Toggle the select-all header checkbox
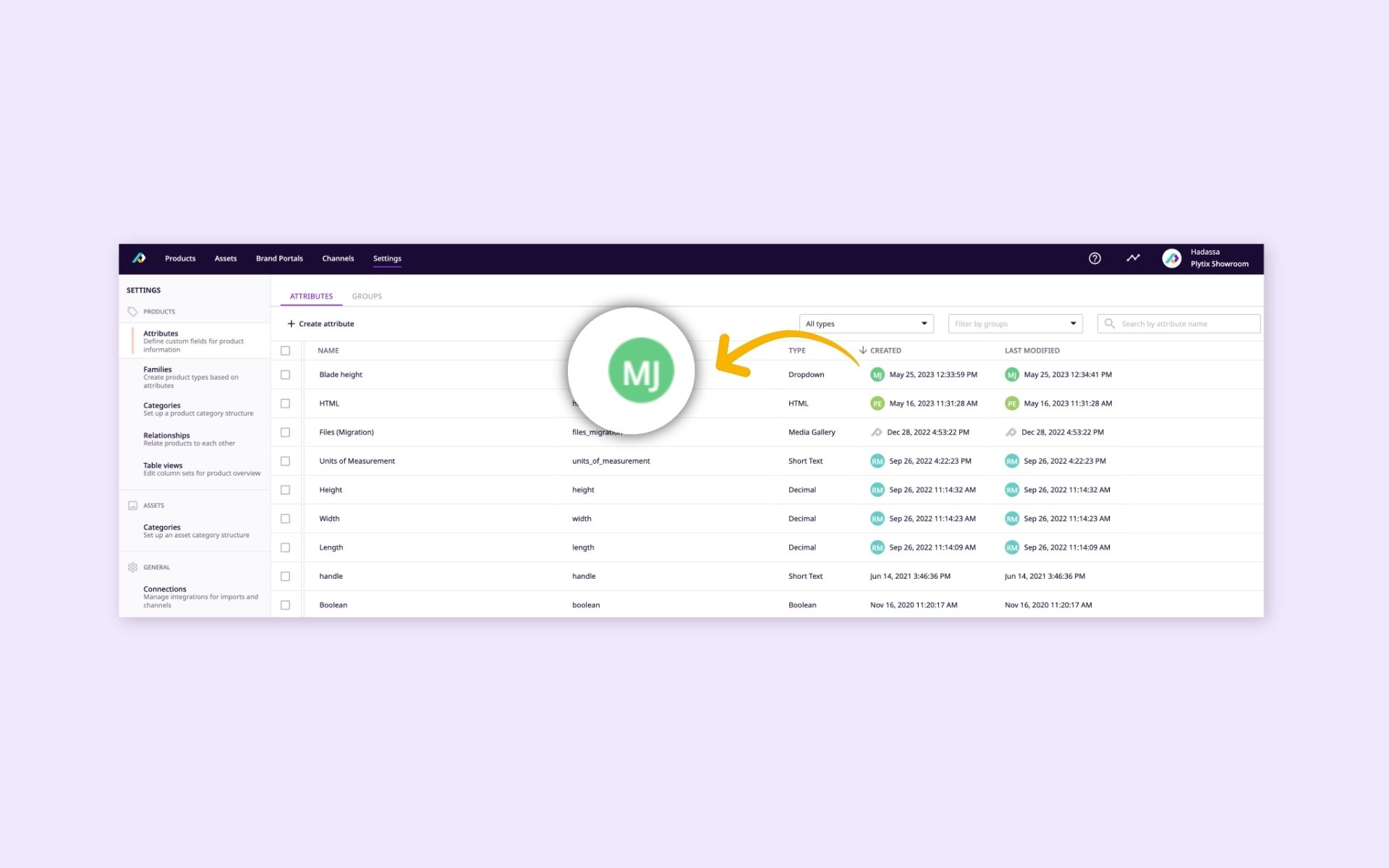This screenshot has width=1389, height=868. pos(285,351)
